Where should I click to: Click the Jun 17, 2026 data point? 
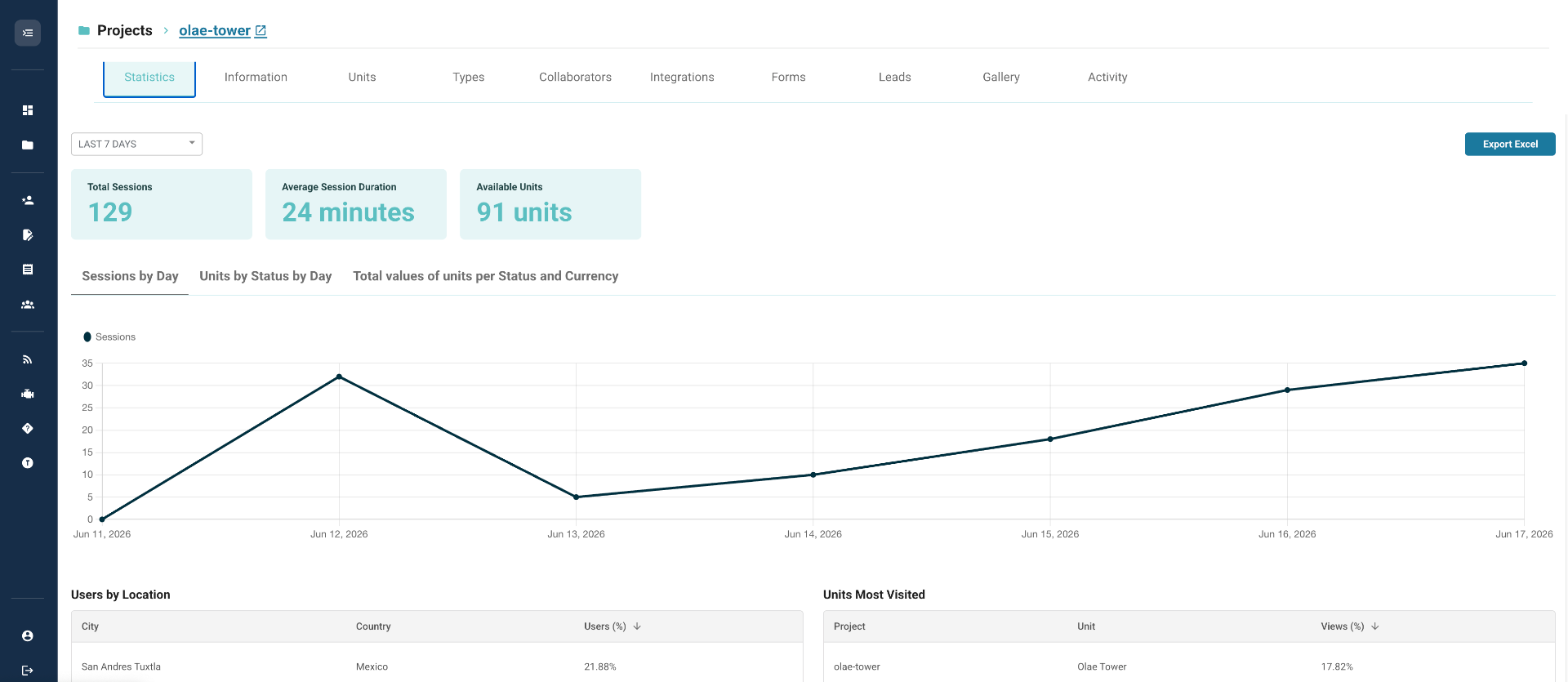click(x=1524, y=363)
